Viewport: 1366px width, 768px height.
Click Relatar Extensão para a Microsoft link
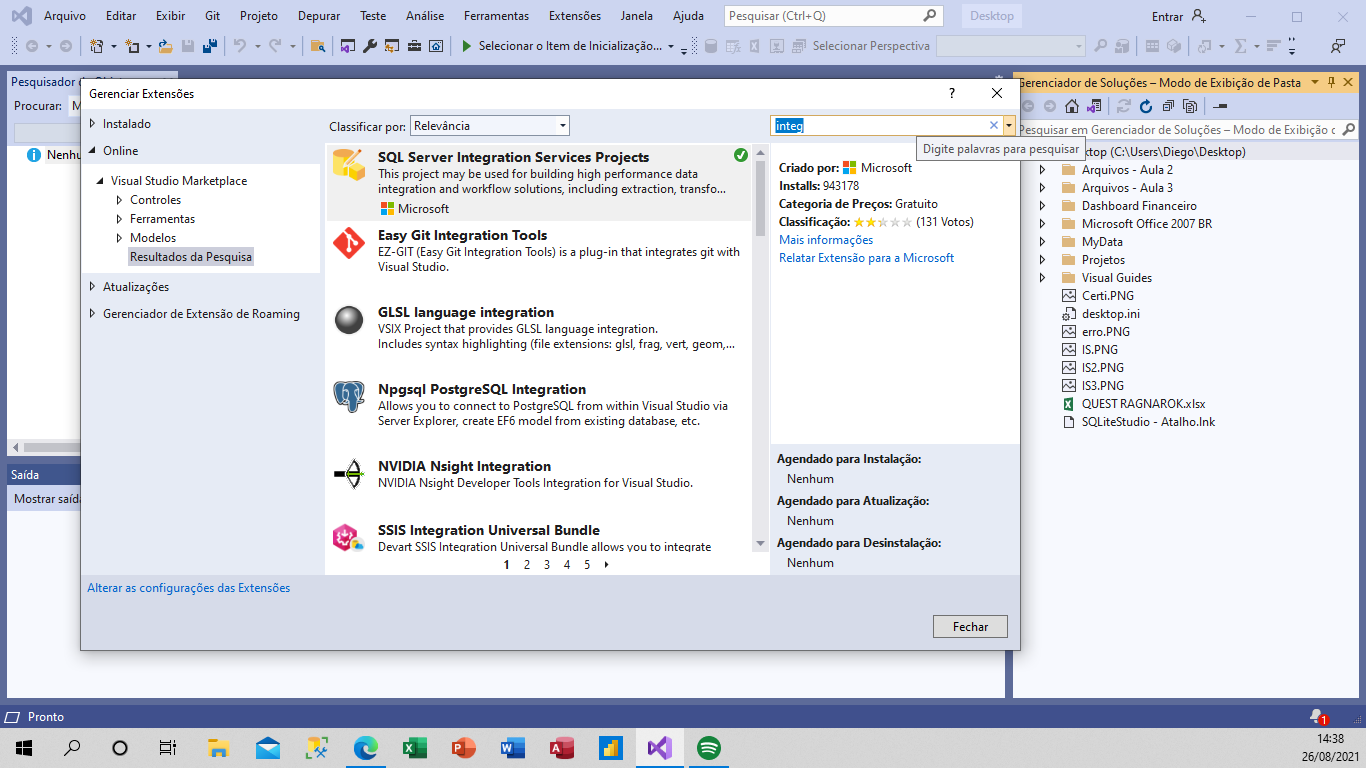(866, 258)
